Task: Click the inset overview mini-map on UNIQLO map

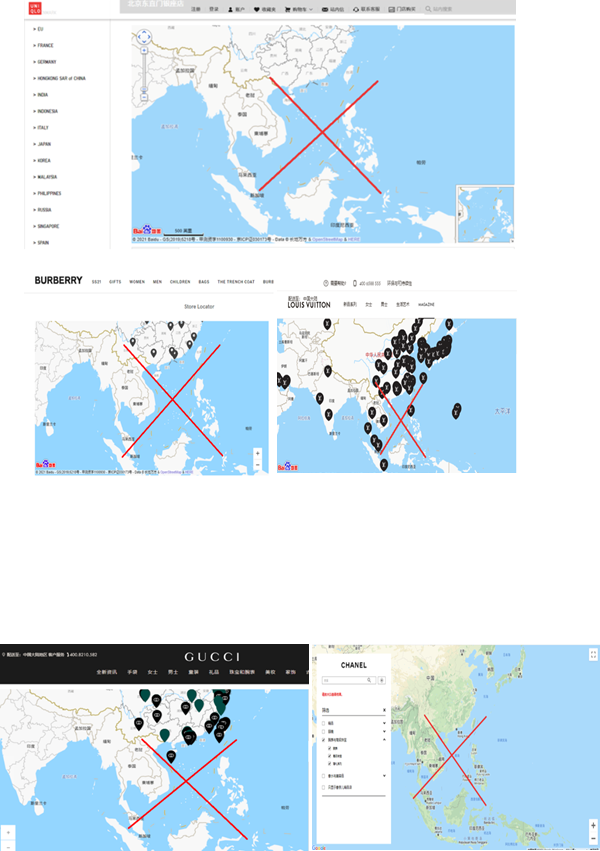Action: click(485, 214)
